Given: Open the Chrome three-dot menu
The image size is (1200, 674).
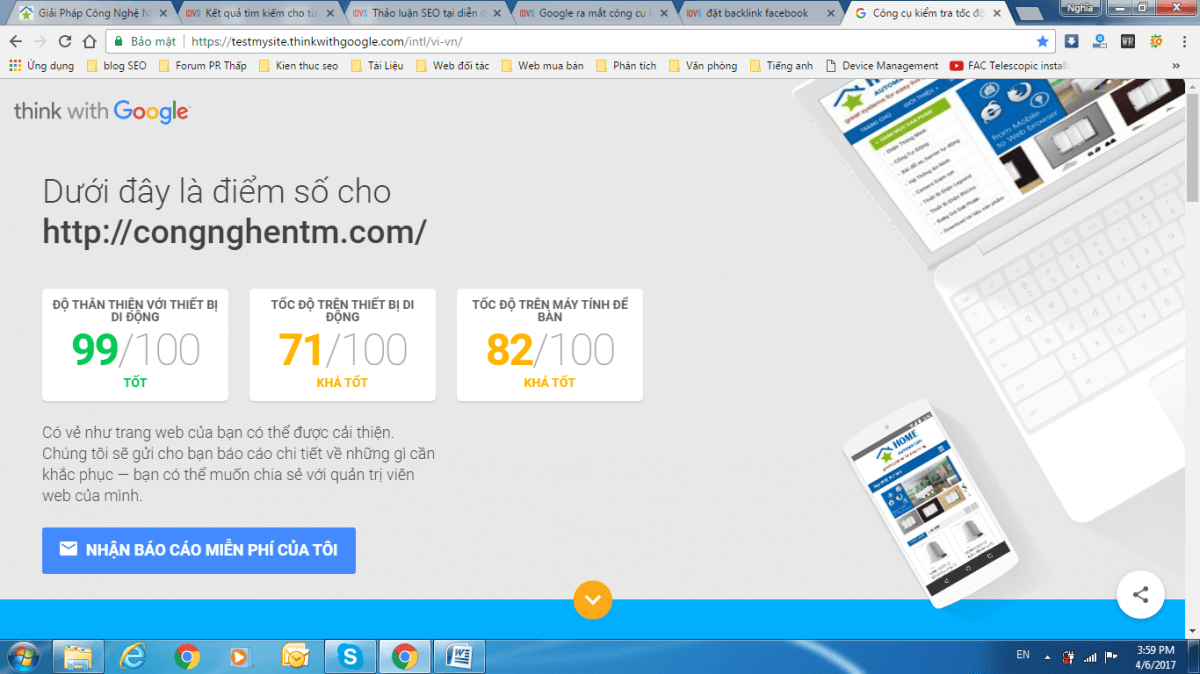Looking at the screenshot, I should click(x=1185, y=42).
